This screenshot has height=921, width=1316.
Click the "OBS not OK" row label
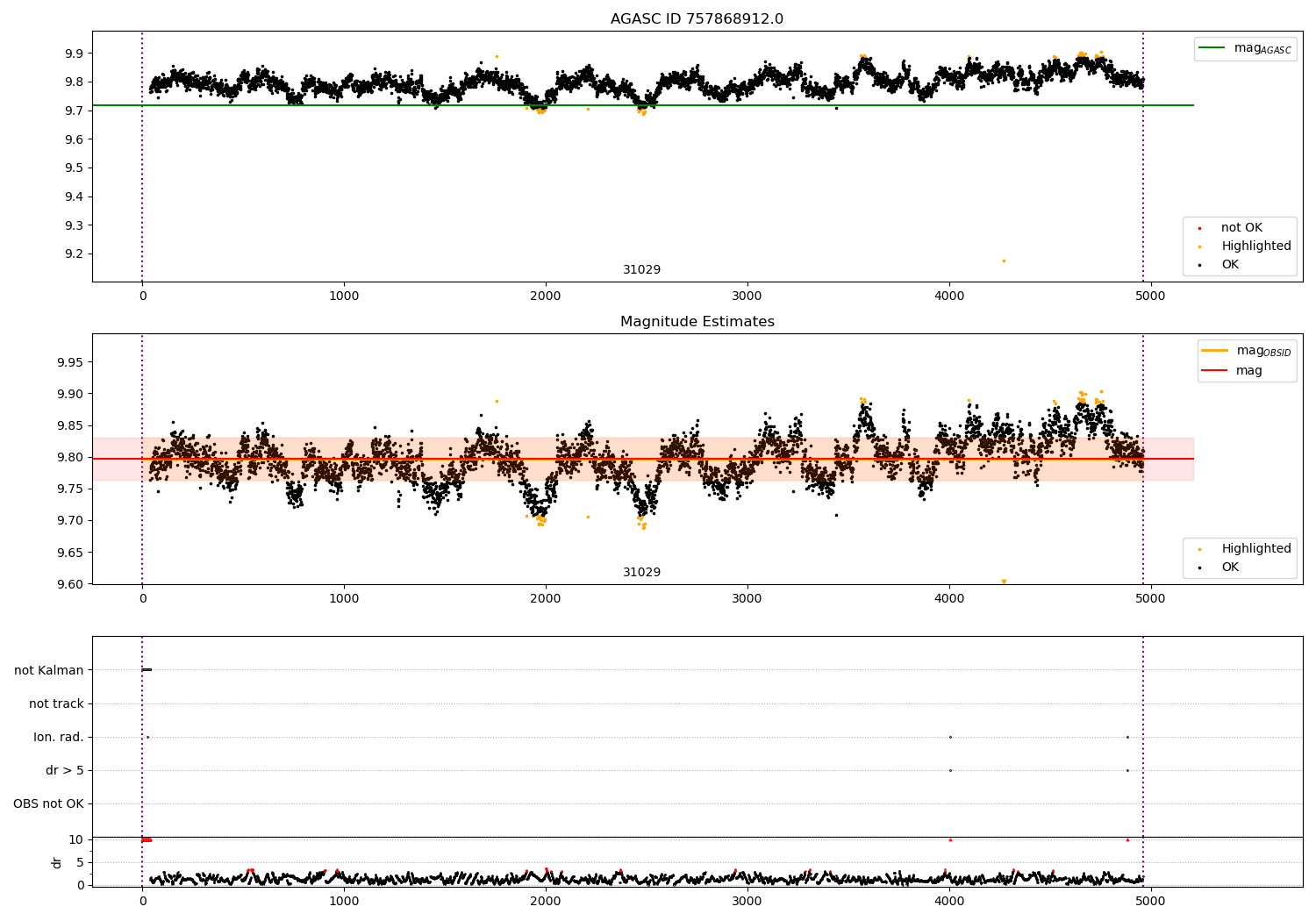click(x=48, y=804)
